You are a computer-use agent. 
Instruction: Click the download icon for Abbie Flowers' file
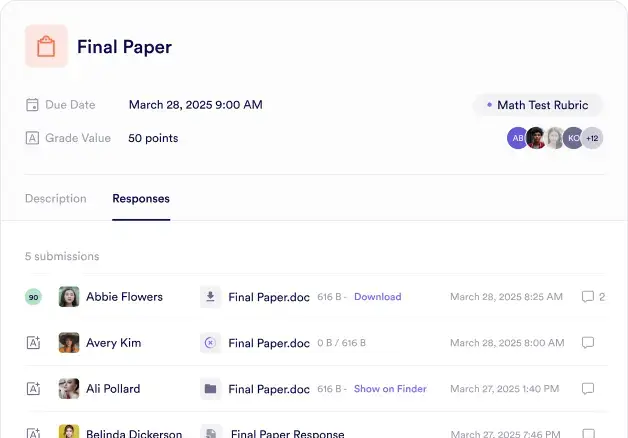(210, 297)
